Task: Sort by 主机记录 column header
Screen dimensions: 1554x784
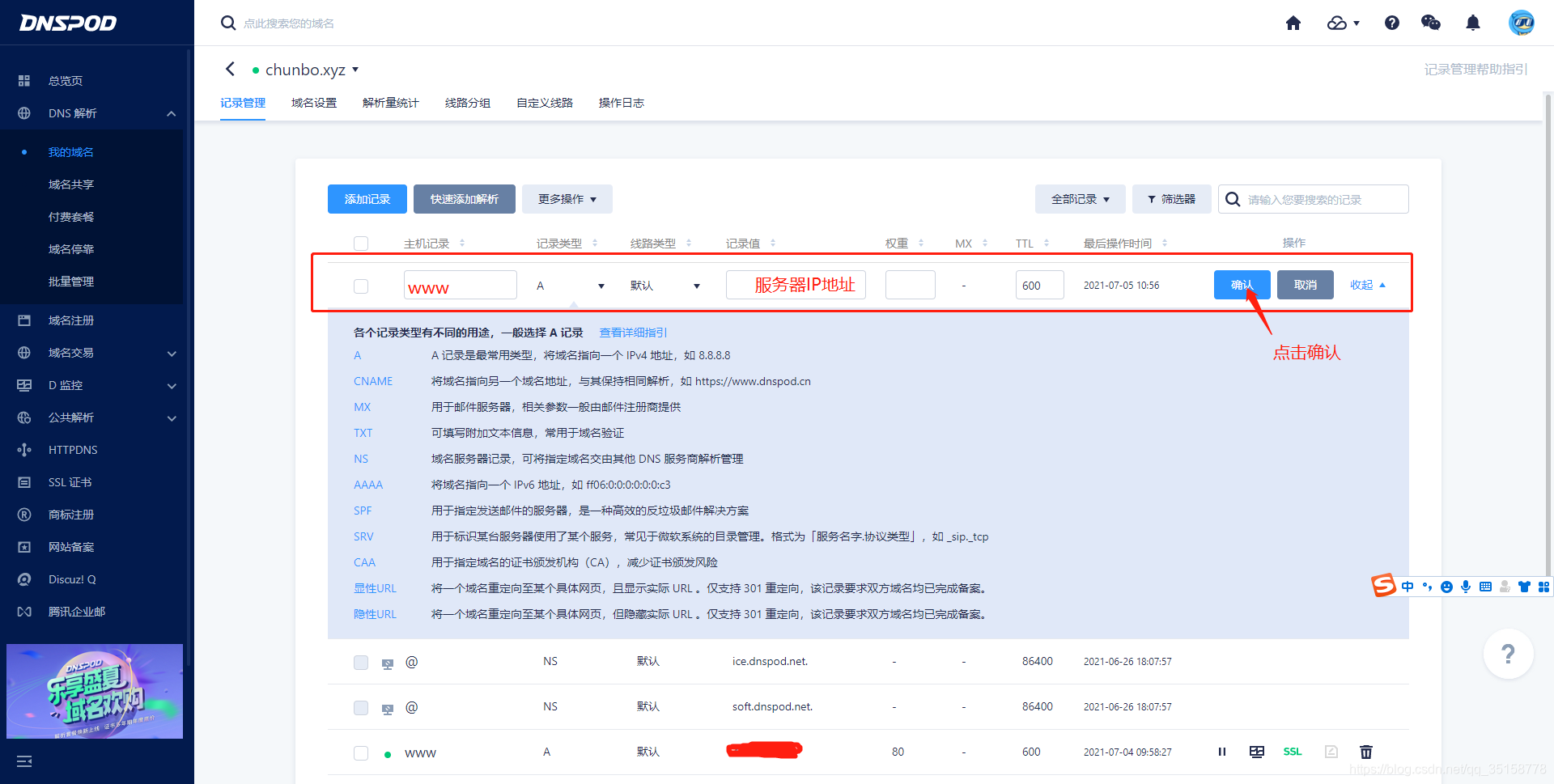Action: pyautogui.click(x=434, y=244)
